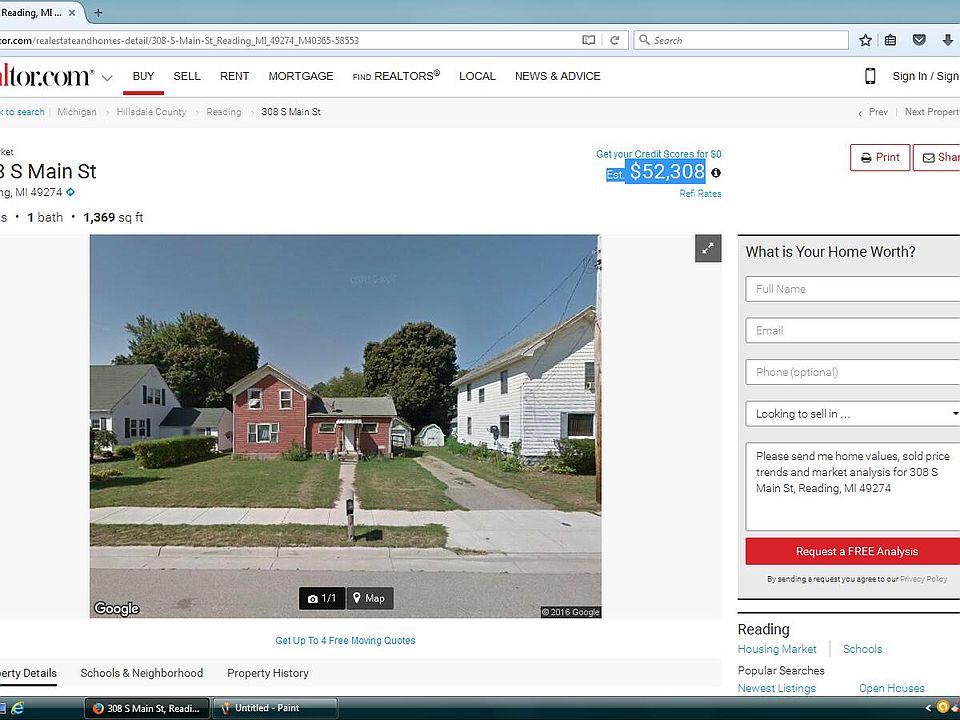Toggle Reader View icon in the address bar

click(x=590, y=40)
